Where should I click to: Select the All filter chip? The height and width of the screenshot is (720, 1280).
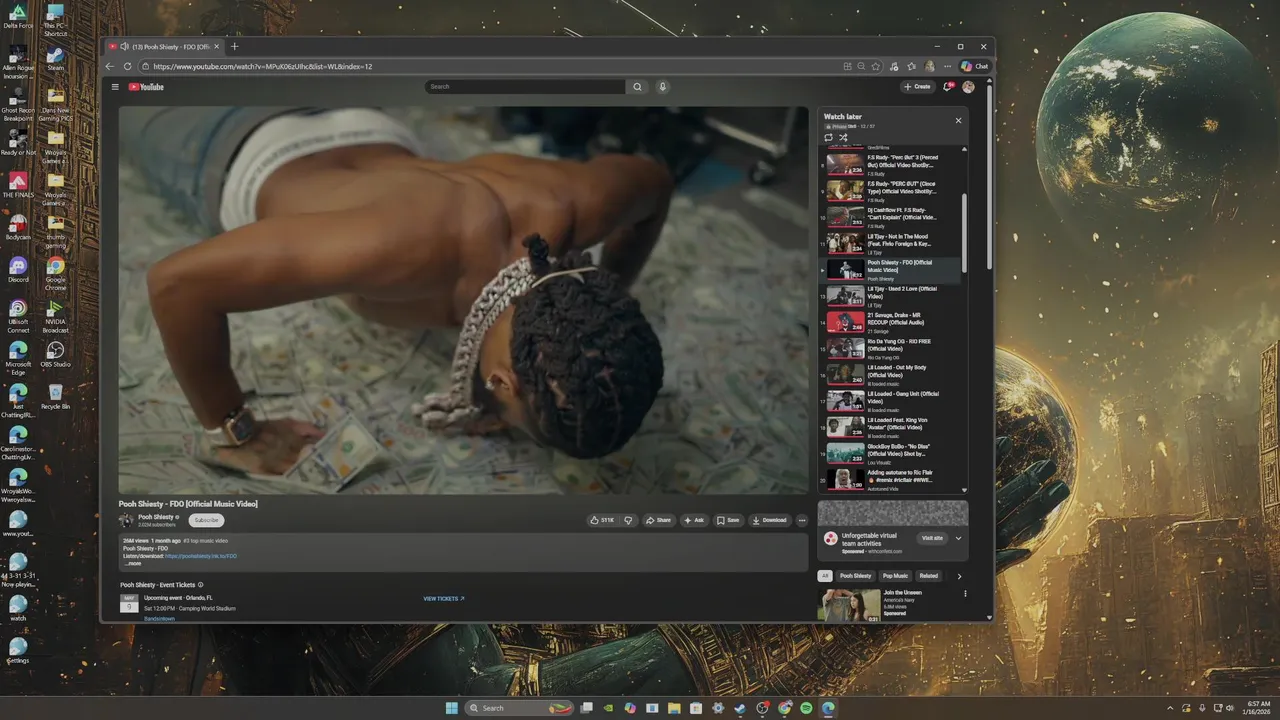pos(825,576)
